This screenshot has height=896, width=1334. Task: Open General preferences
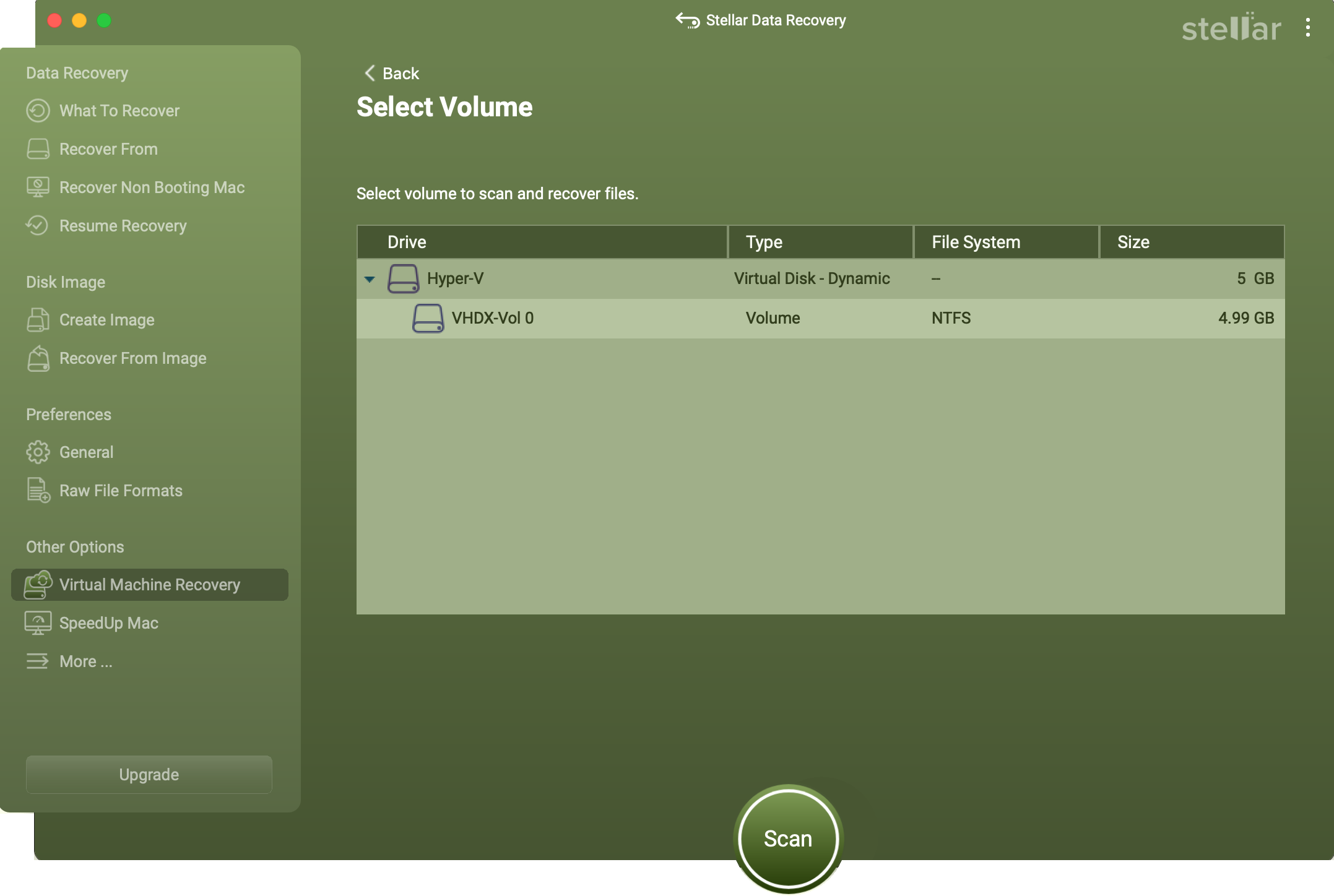pos(86,452)
